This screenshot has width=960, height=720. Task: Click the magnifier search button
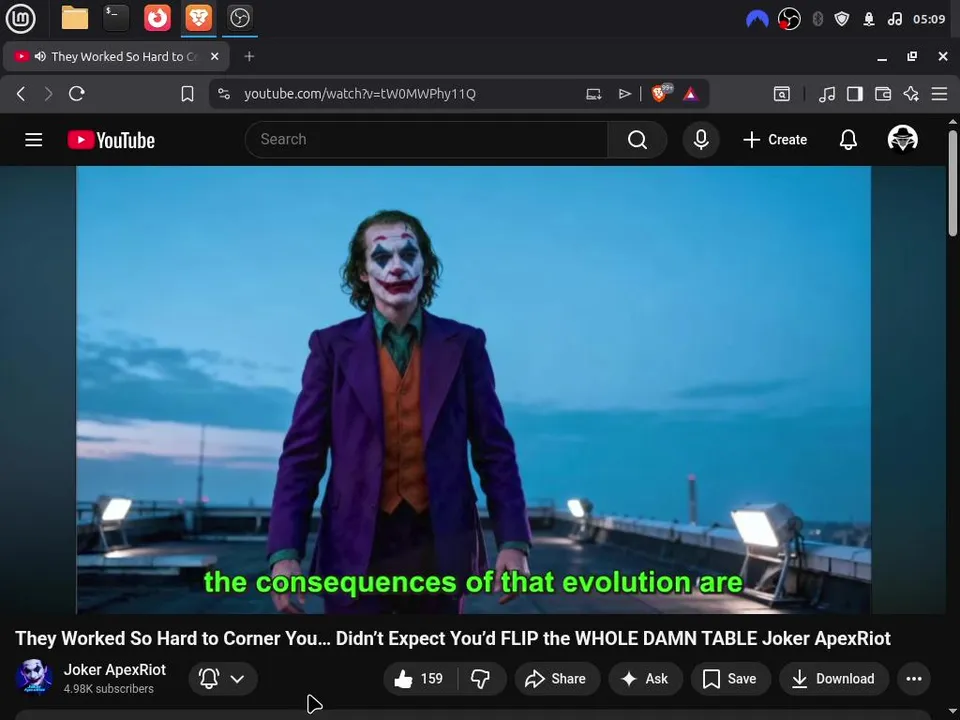pos(637,140)
